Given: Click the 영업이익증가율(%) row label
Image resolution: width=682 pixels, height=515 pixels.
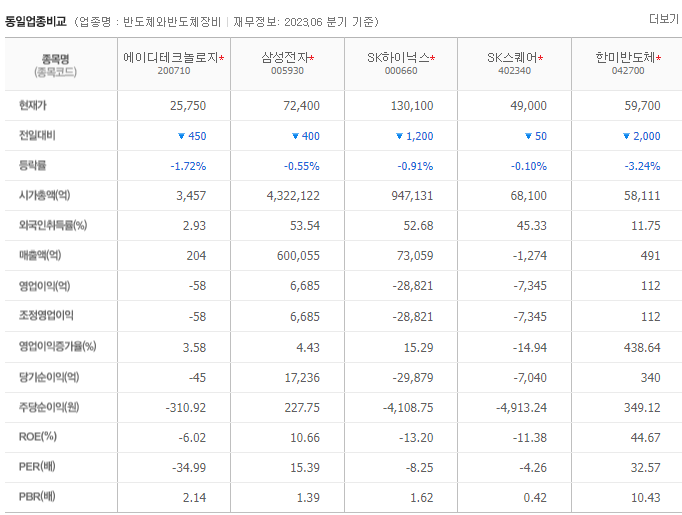Looking at the screenshot, I should 57,346.
